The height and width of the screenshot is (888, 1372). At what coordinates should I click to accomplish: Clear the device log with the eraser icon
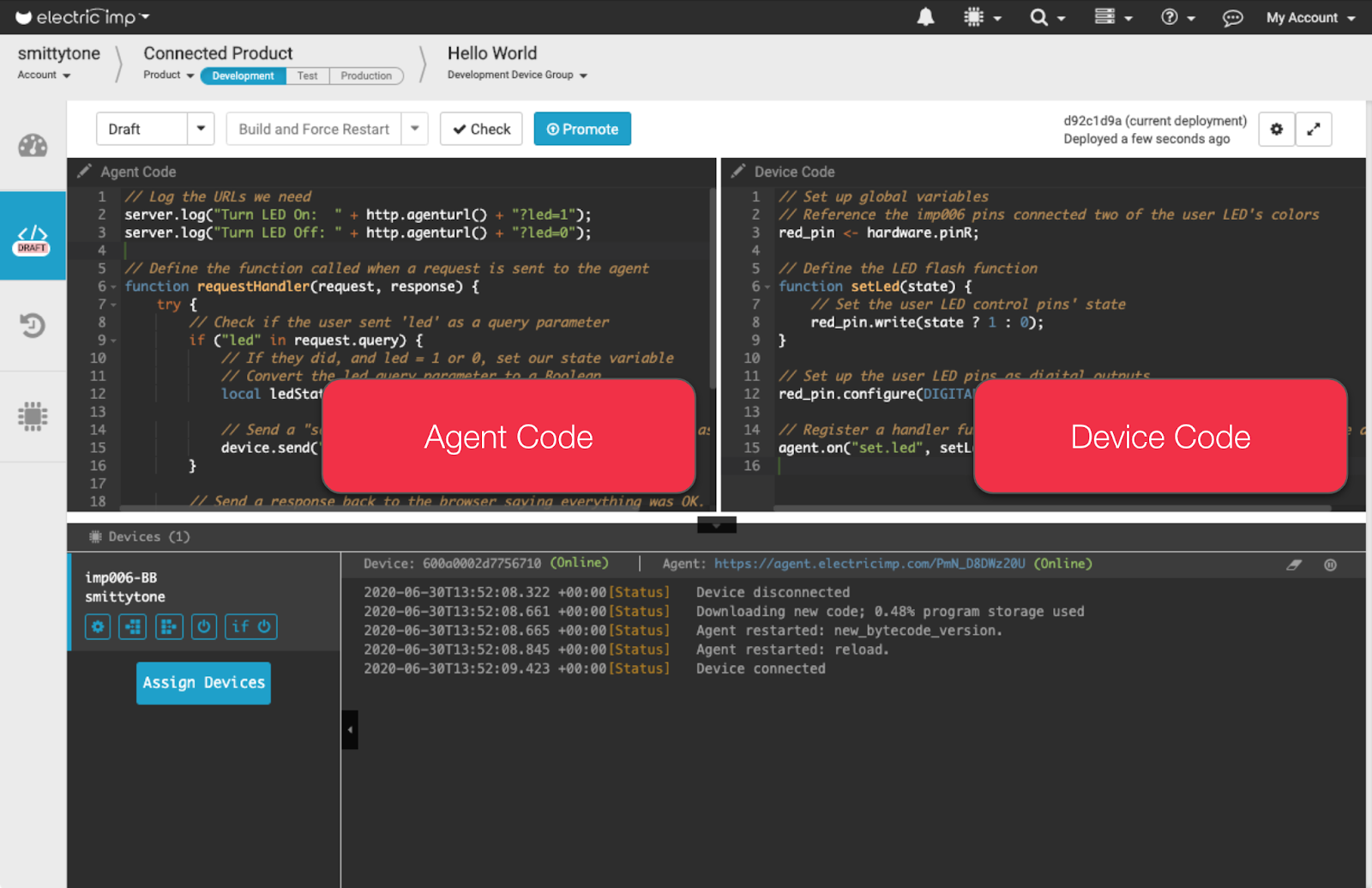pos(1294,565)
